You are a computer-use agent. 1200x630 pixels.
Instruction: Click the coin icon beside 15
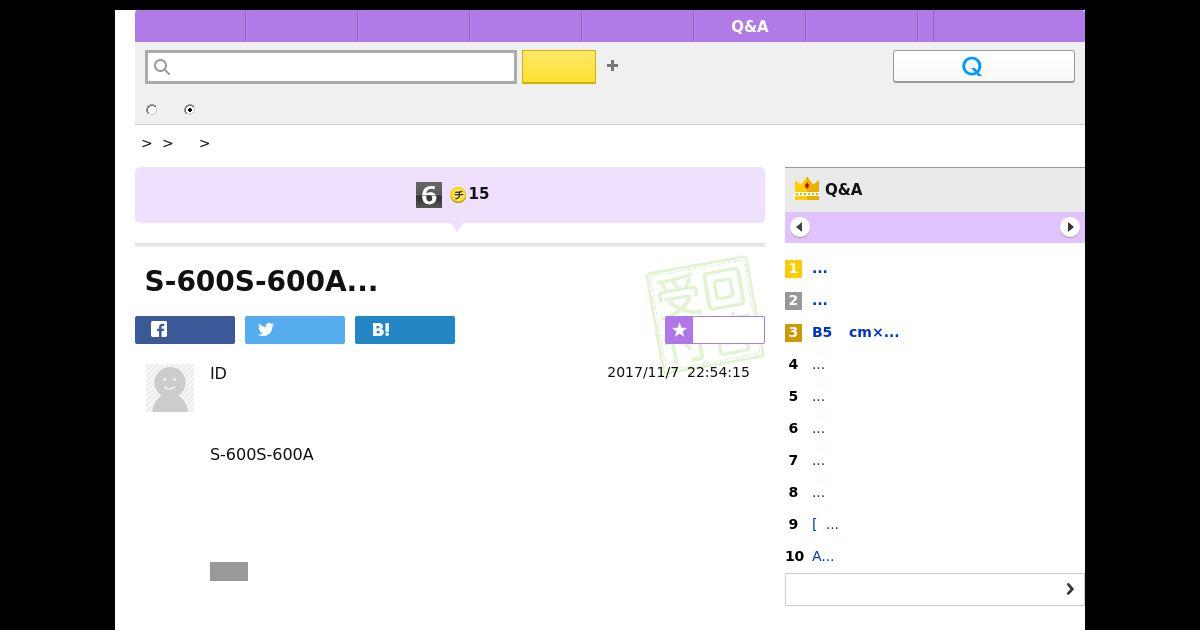pyautogui.click(x=458, y=195)
